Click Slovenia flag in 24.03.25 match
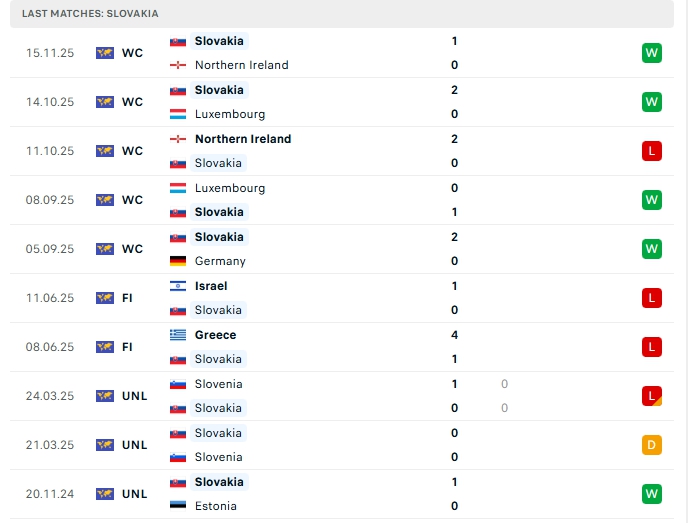Viewport: 688px width, 523px height. 178,384
